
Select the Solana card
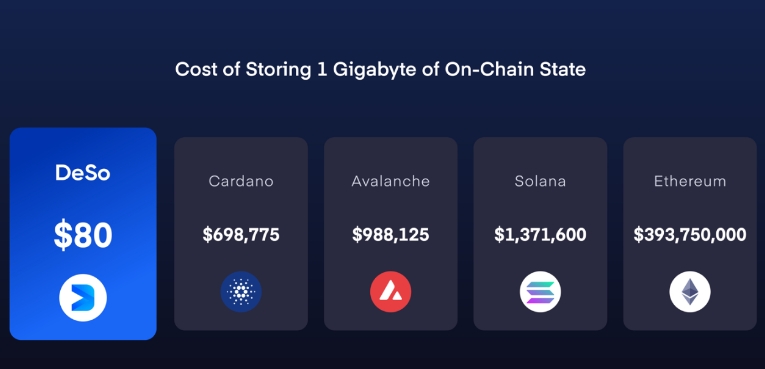pos(540,234)
